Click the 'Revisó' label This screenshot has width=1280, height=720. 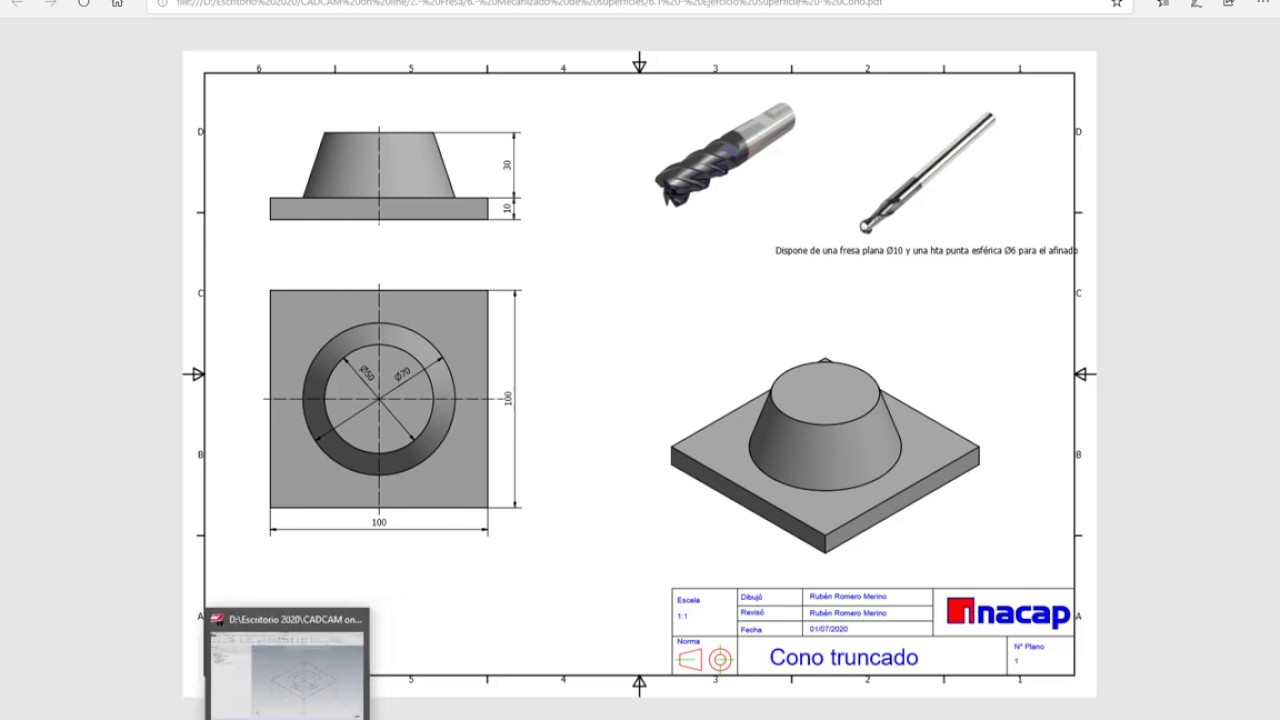752,613
